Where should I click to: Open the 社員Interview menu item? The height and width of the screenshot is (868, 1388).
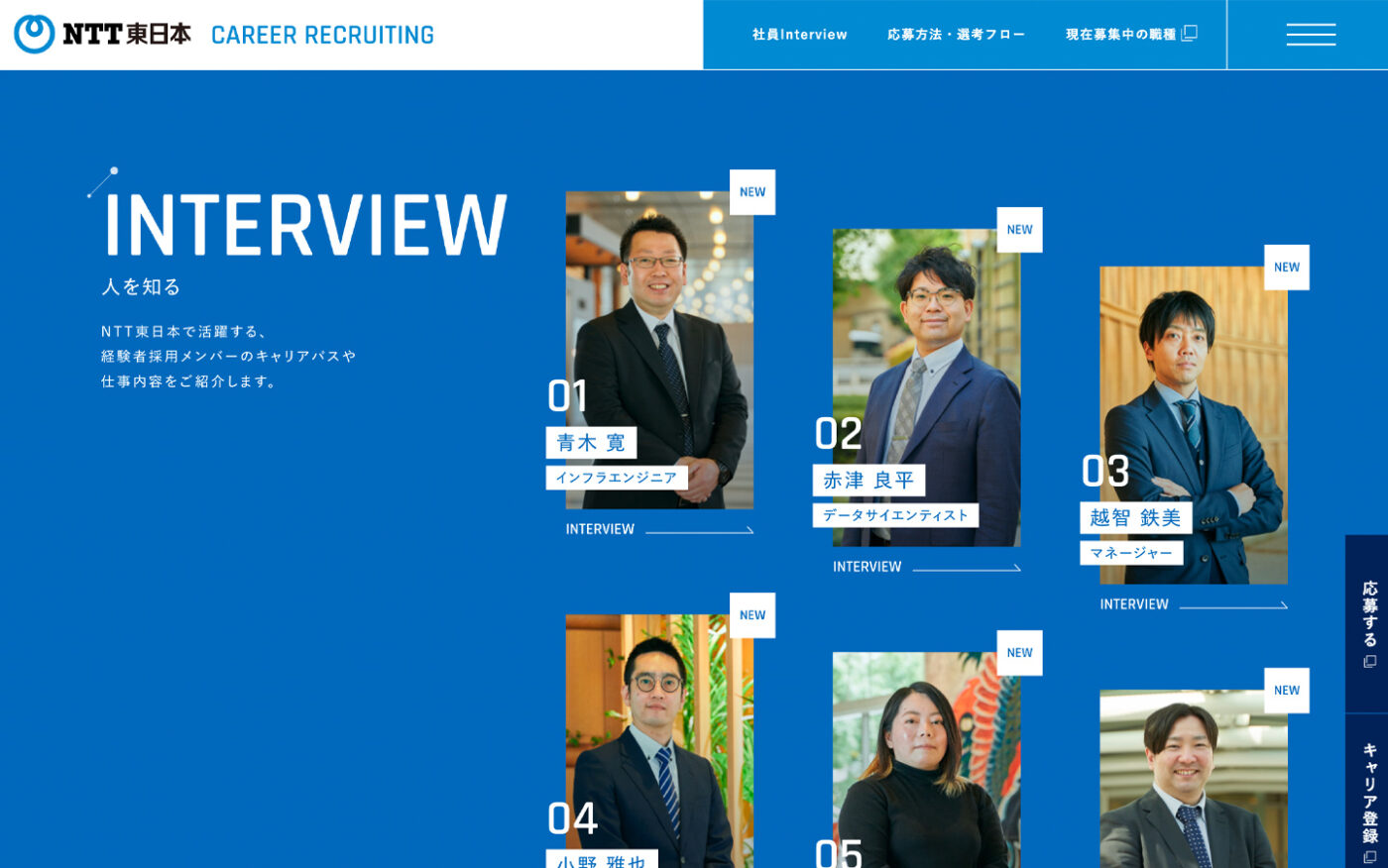pos(799,35)
